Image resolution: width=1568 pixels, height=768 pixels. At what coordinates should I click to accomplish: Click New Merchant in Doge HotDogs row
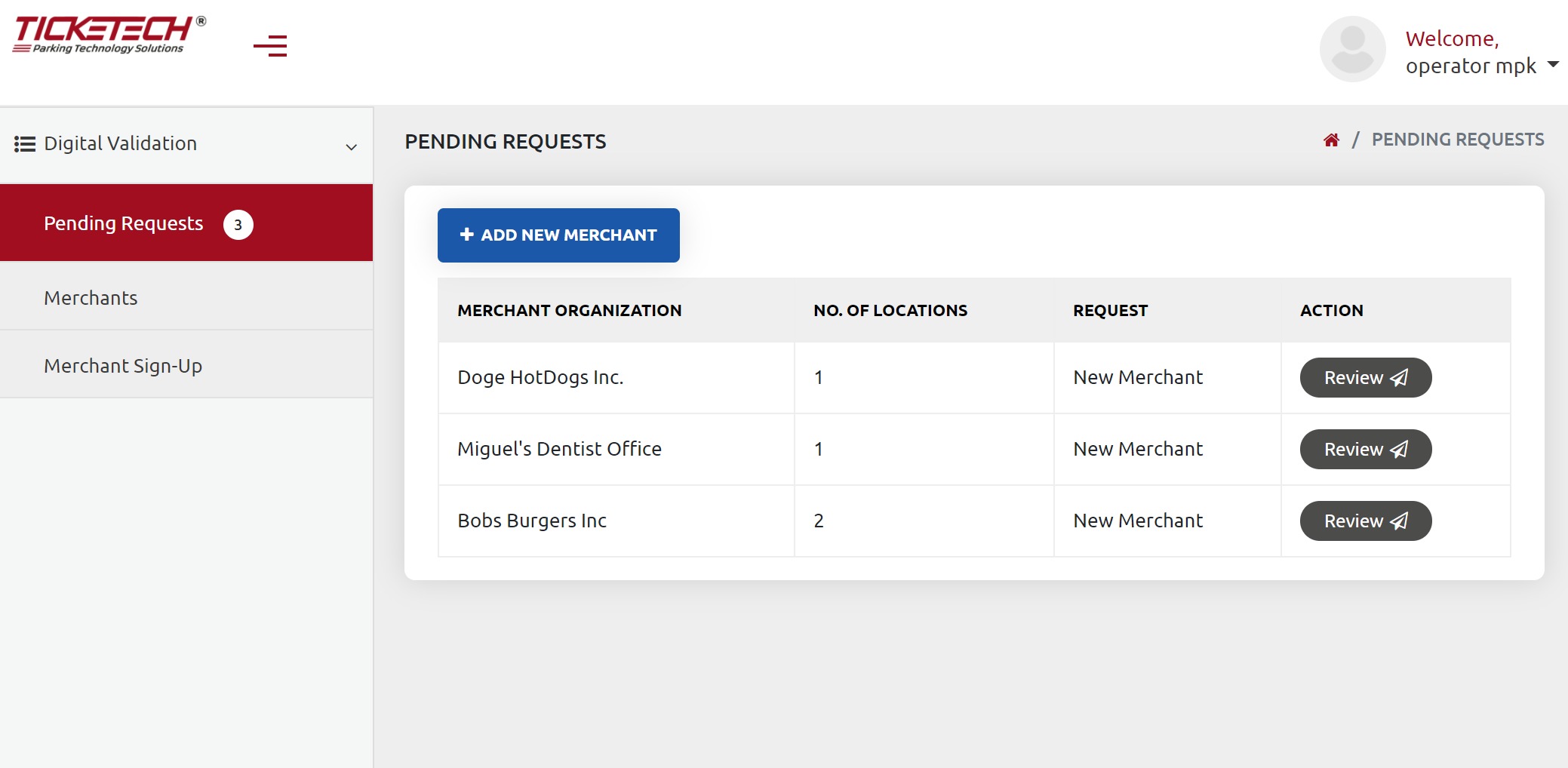[1138, 377]
